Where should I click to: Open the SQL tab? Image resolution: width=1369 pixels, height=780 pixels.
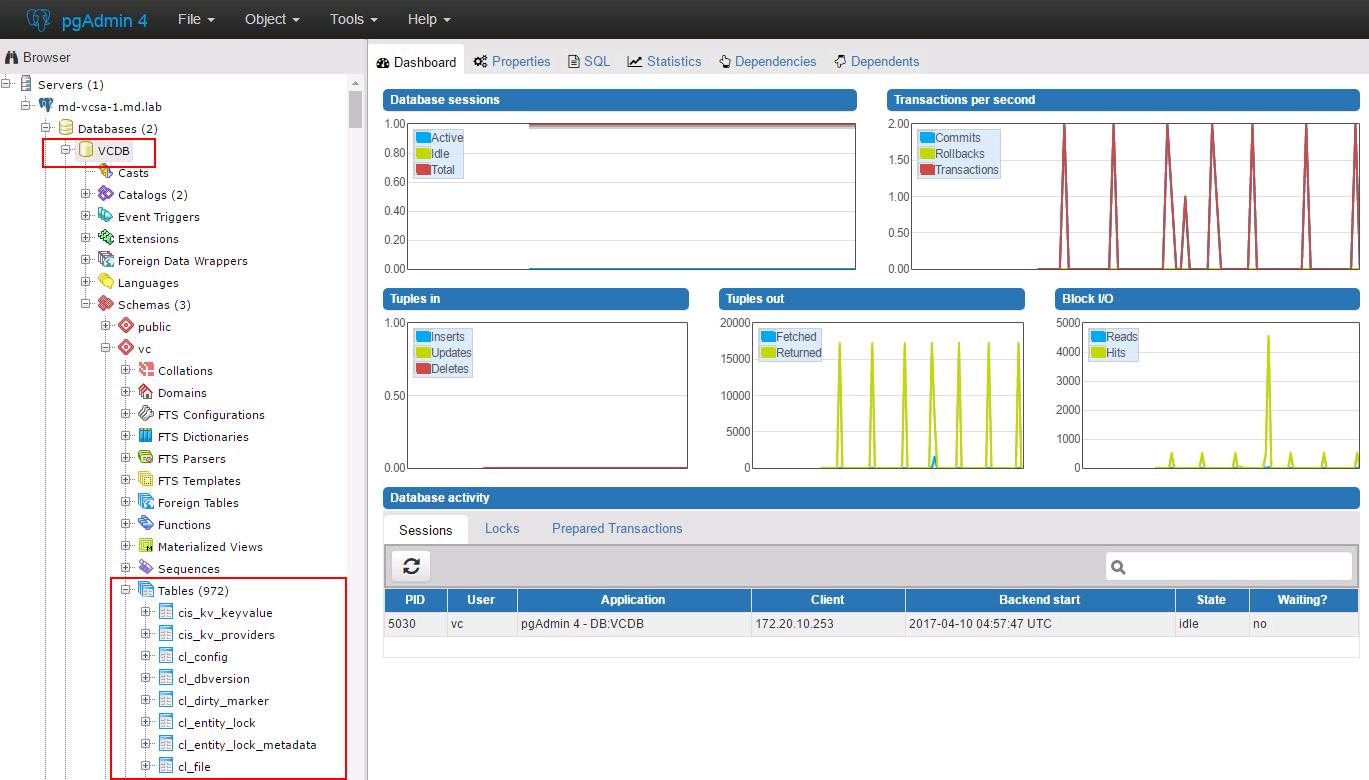pyautogui.click(x=589, y=62)
